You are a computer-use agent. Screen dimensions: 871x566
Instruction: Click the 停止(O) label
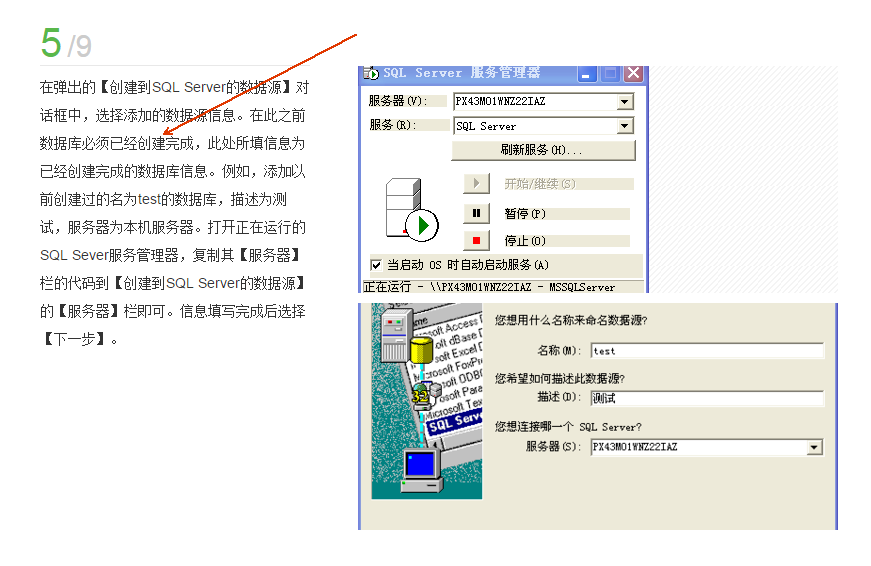pyautogui.click(x=525, y=241)
